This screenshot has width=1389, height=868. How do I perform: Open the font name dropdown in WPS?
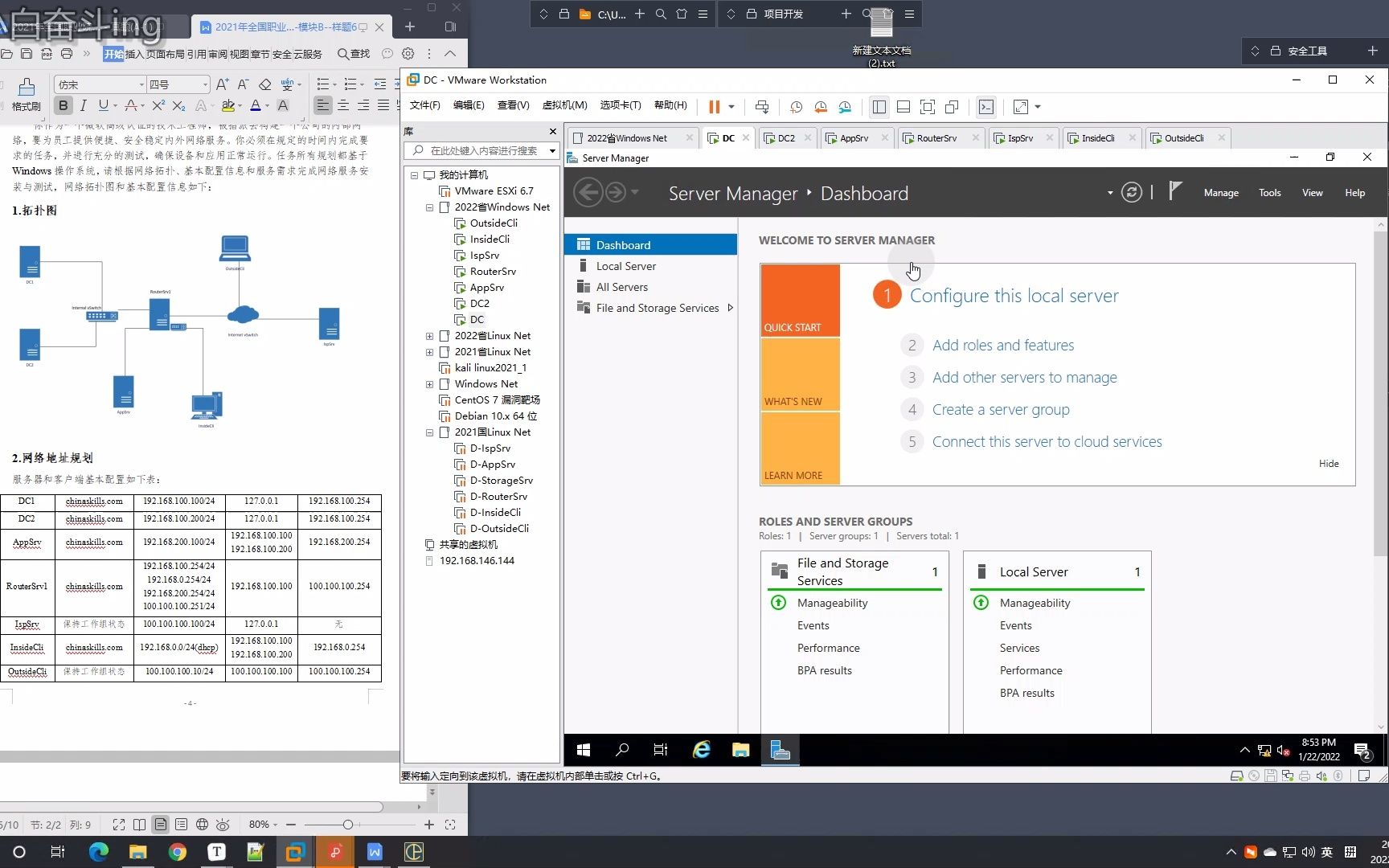pyautogui.click(x=141, y=84)
